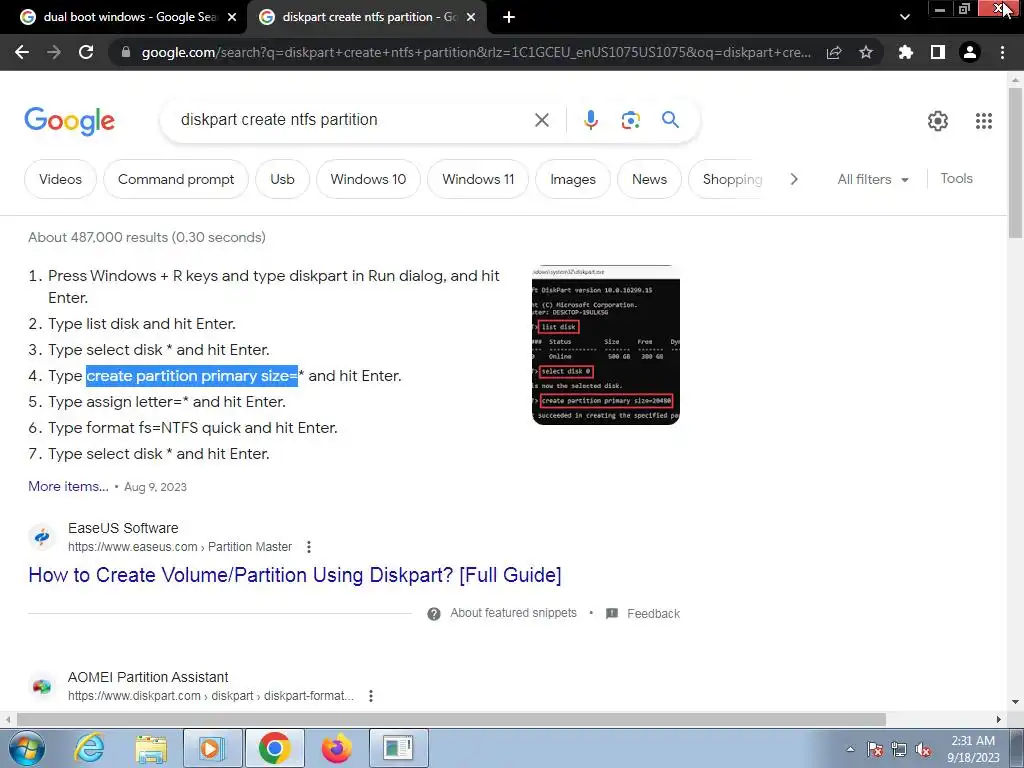Image resolution: width=1024 pixels, height=768 pixels.
Task: Click the diskpart command screenshot thumbnail
Action: [606, 345]
